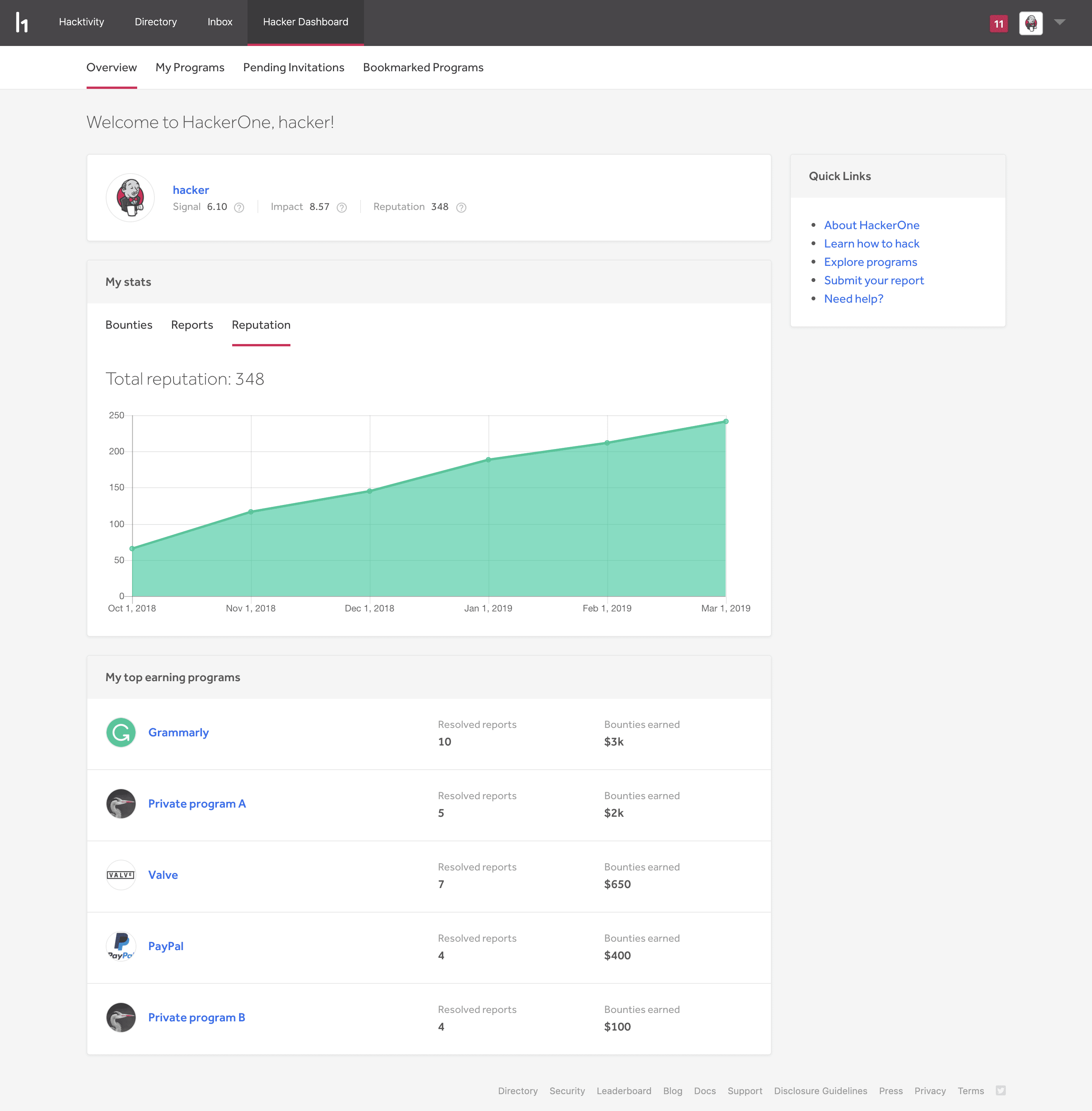Screen dimensions: 1092x1111
Task: Open the Private program A link
Action: [197, 804]
